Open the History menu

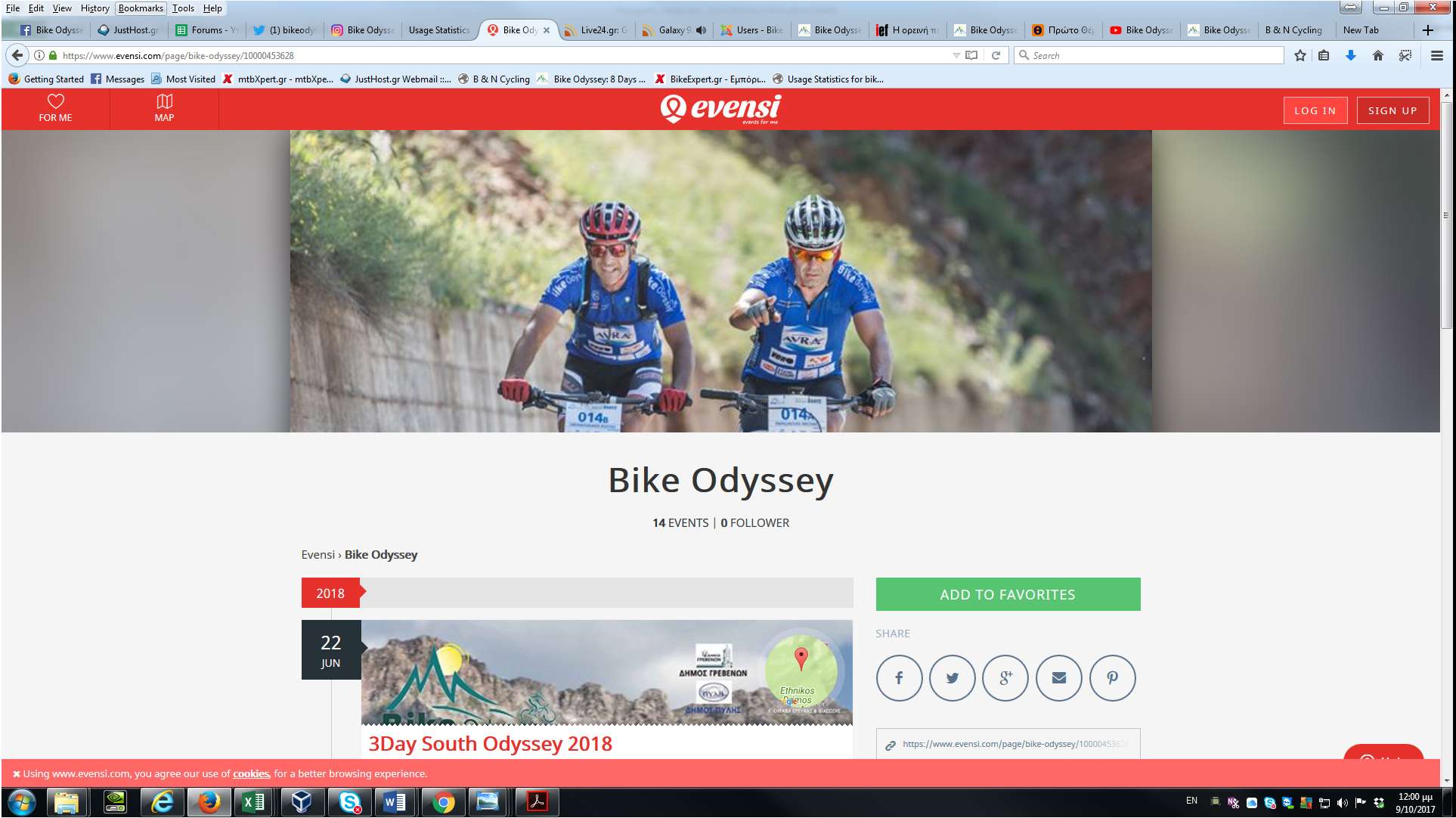(94, 8)
